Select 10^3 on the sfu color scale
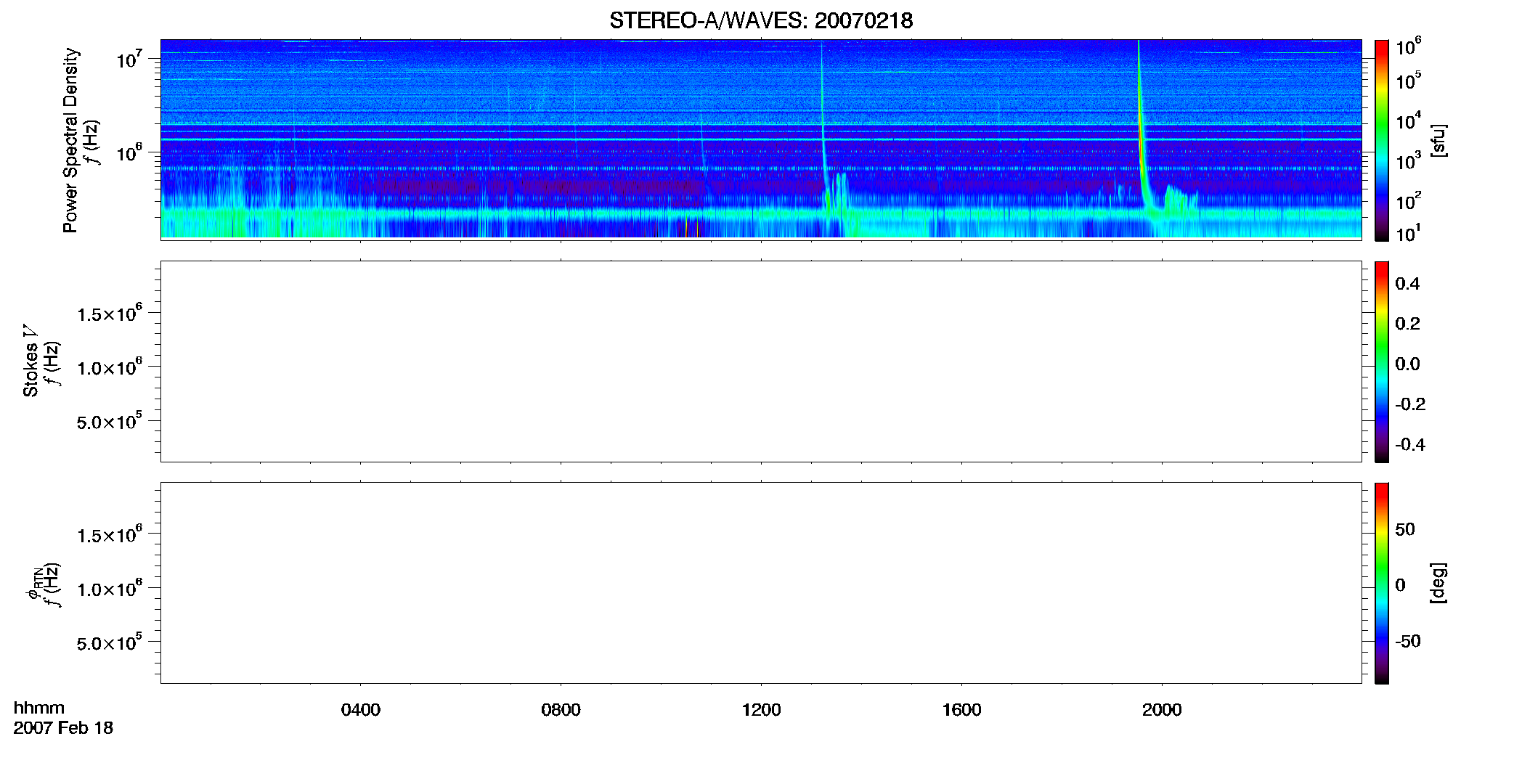Viewport: 1522px width, 784px height. point(1409,160)
